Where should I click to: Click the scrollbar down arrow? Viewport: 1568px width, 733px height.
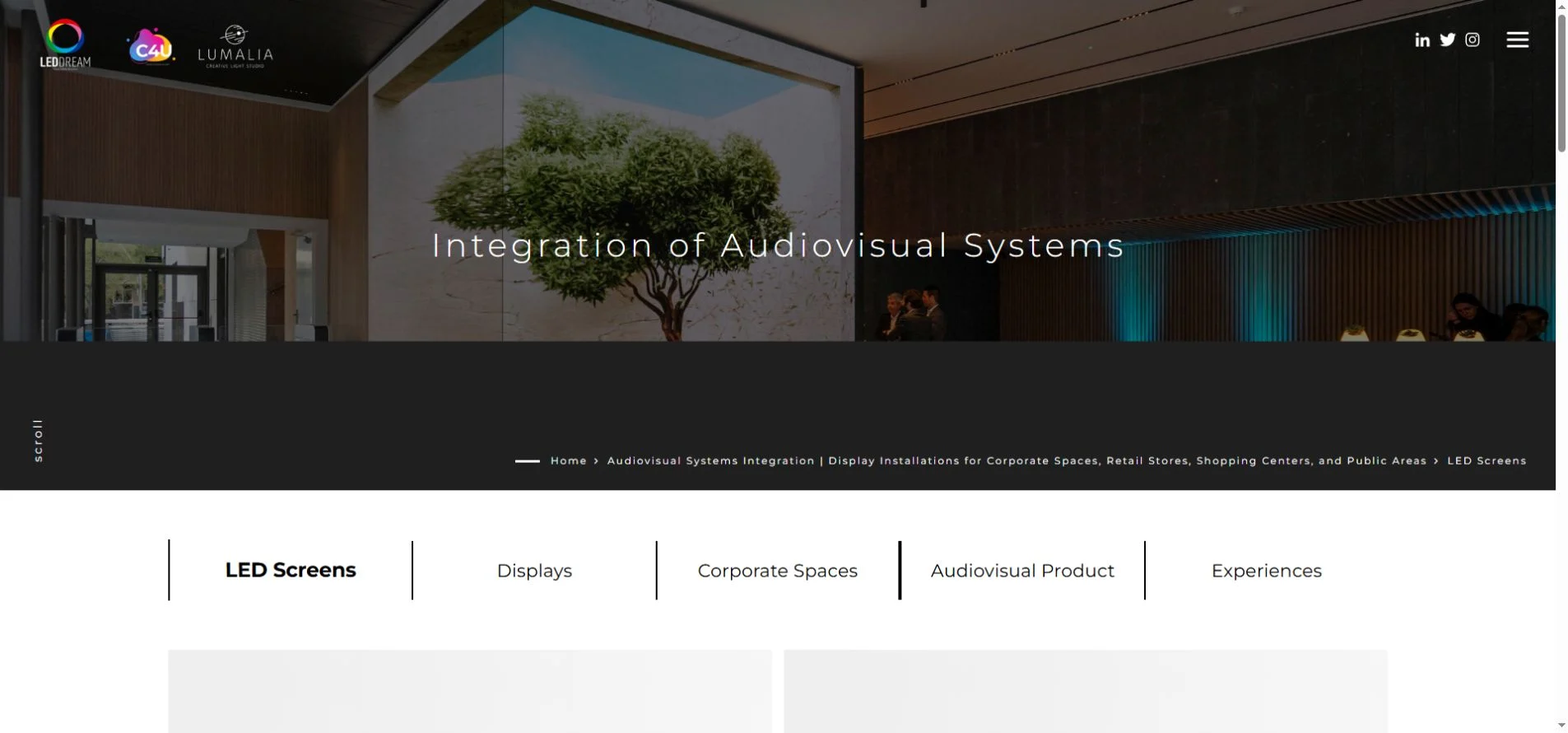pyautogui.click(x=1561, y=726)
